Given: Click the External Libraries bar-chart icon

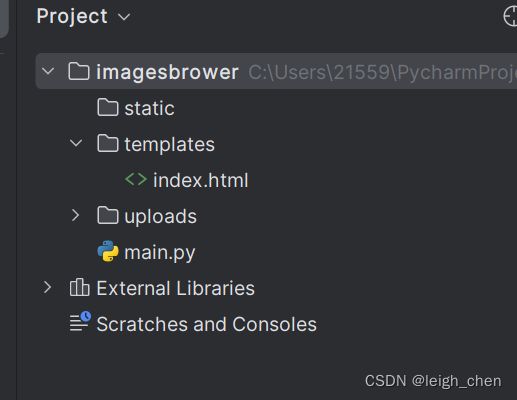Looking at the screenshot, I should (x=79, y=287).
